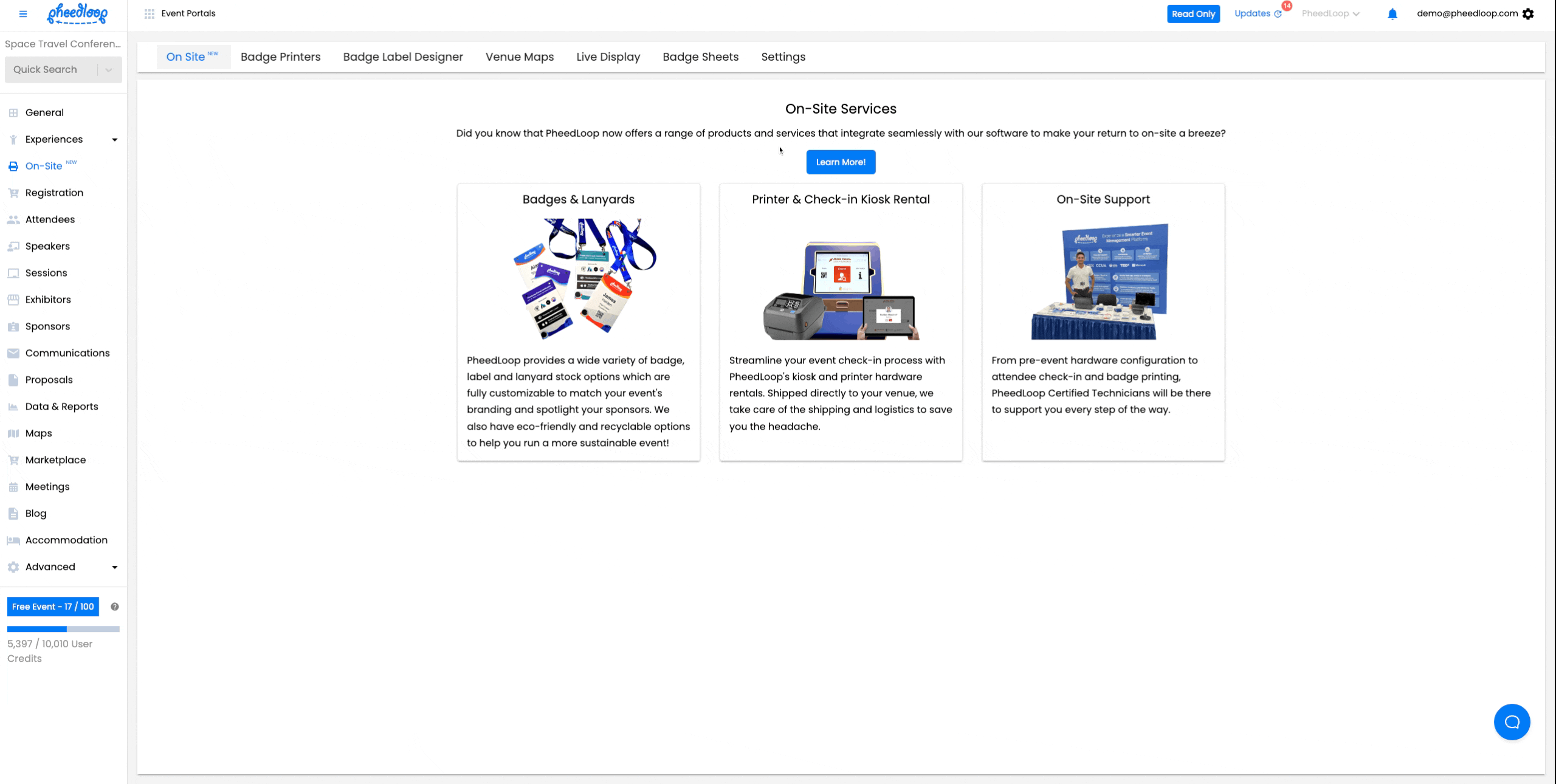The image size is (1556, 784).
Task: Open the Event Portals grid icon
Action: [x=149, y=14]
